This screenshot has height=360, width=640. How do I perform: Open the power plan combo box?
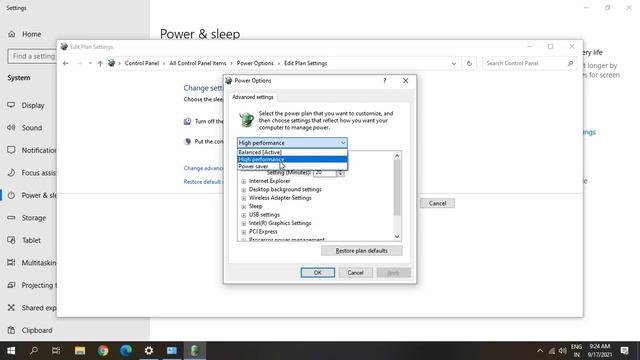(x=292, y=143)
